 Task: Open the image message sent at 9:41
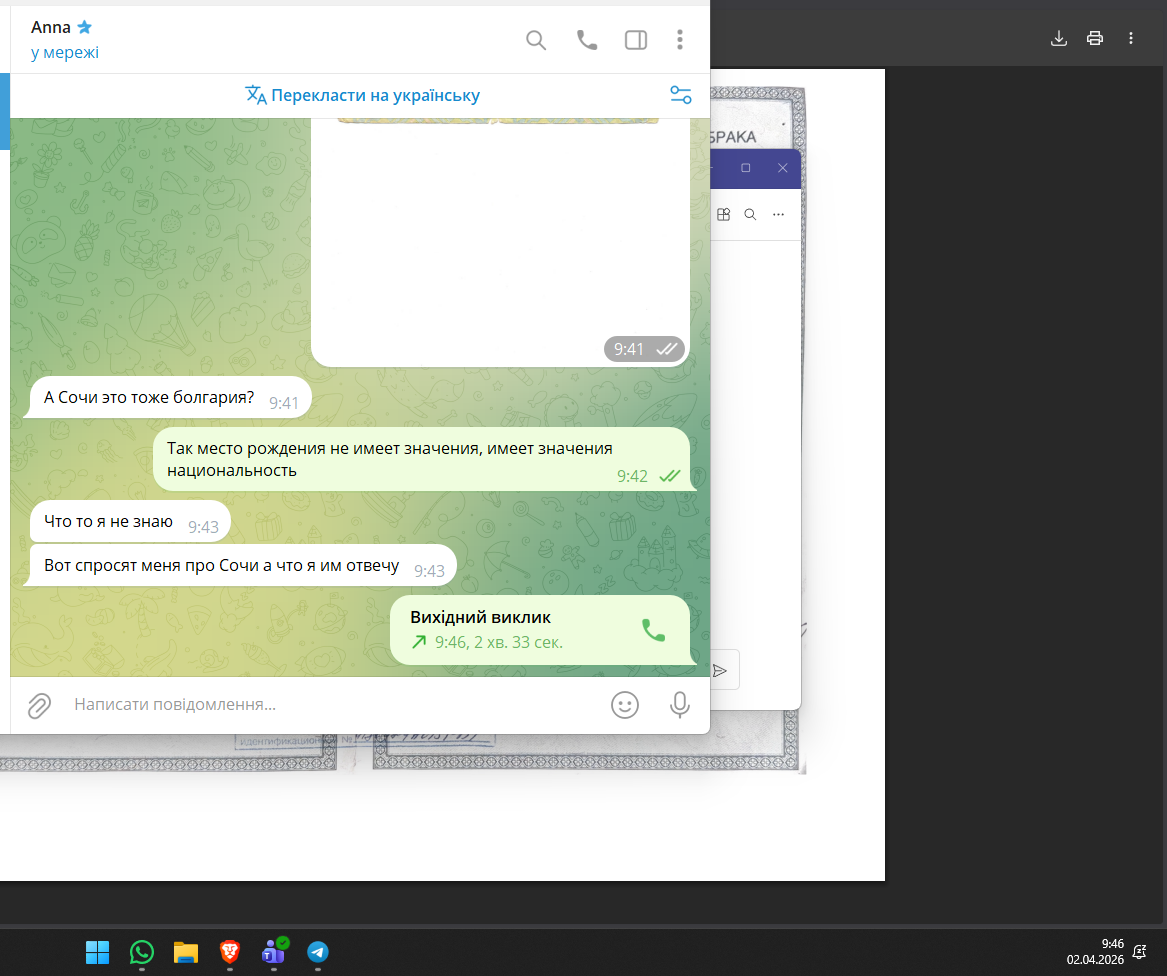[500, 242]
